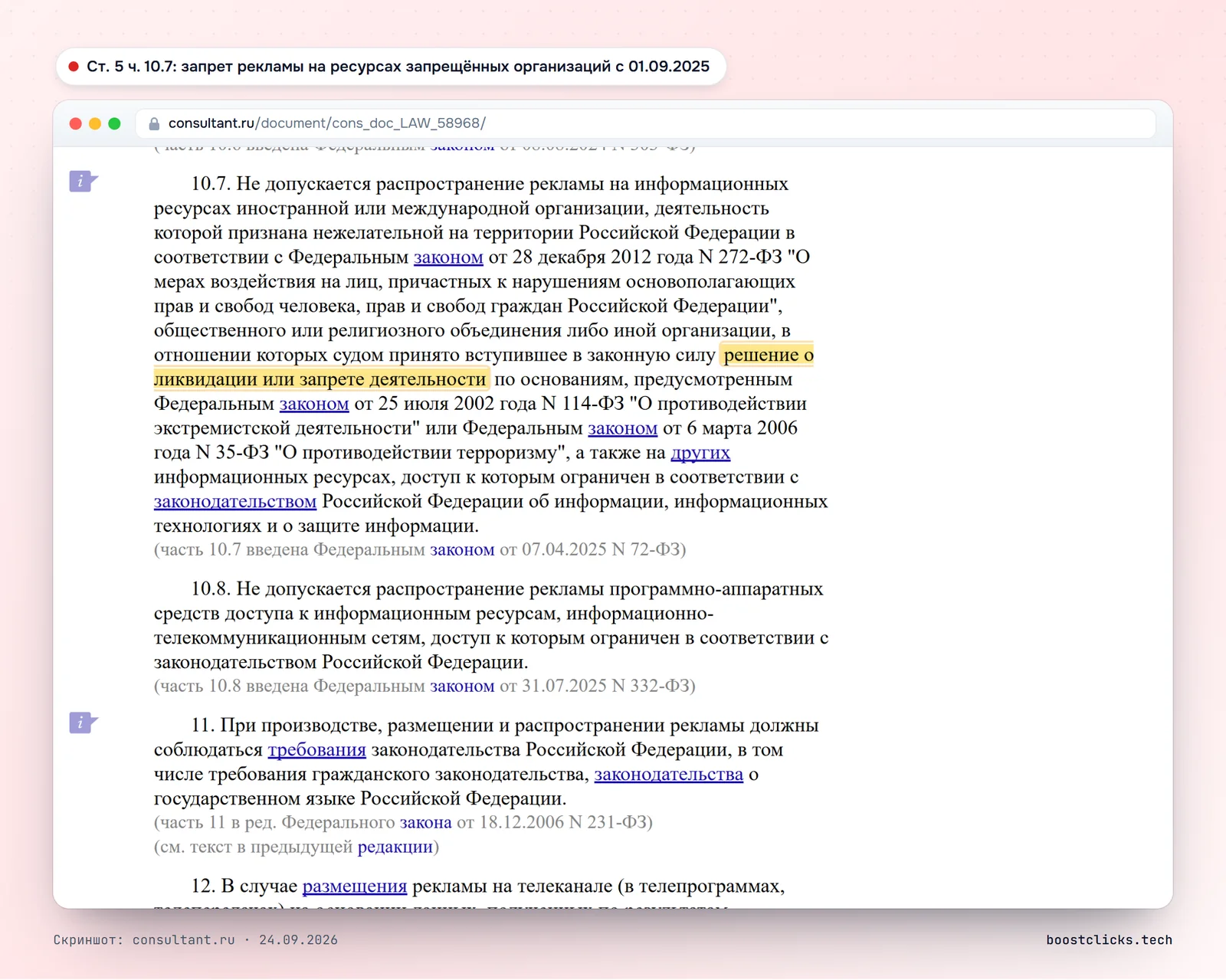The image size is (1226, 980).
Task: Click the lock icon in address bar
Action: tap(154, 123)
